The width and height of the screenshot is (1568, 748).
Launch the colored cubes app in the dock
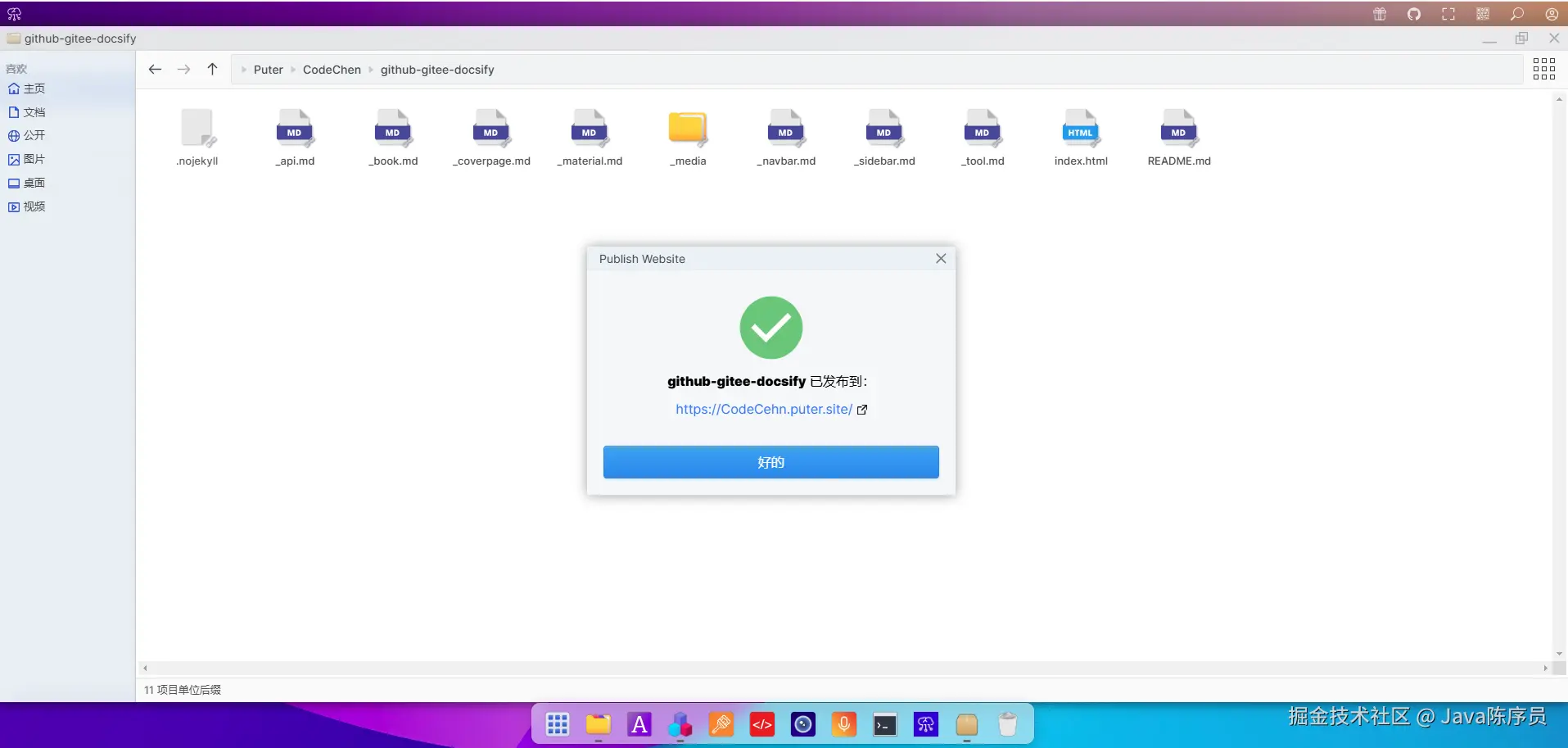pyautogui.click(x=680, y=724)
